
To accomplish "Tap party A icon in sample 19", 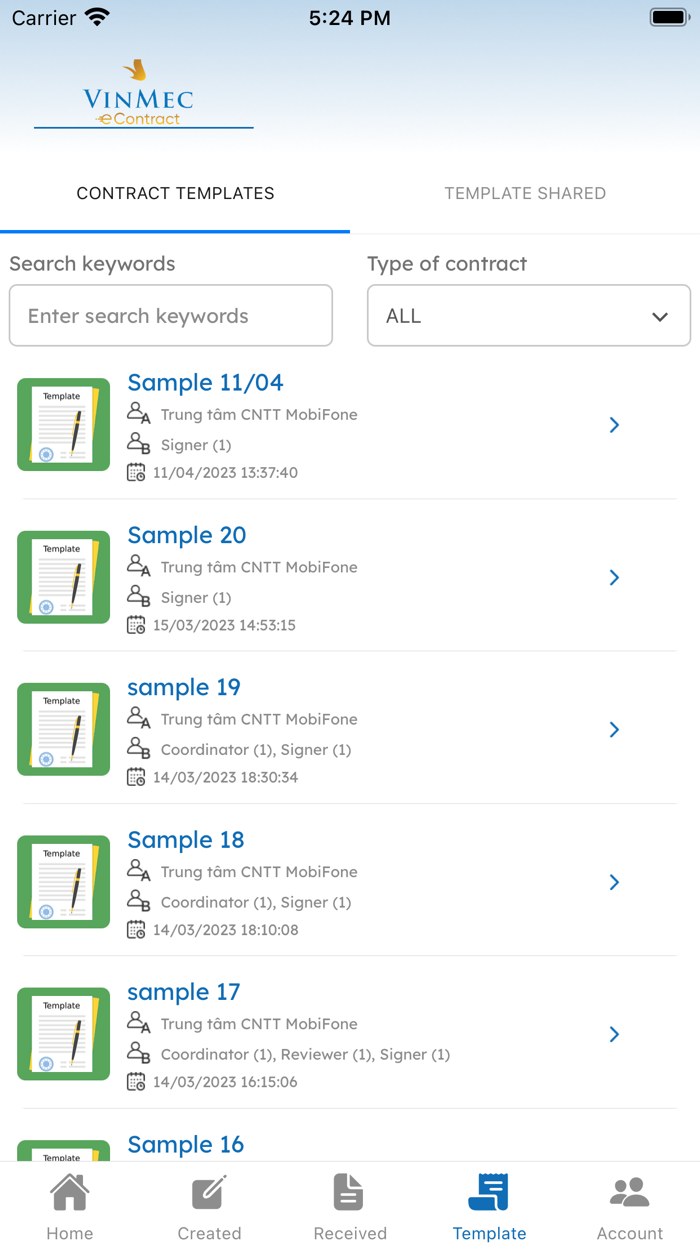I will coord(138,718).
